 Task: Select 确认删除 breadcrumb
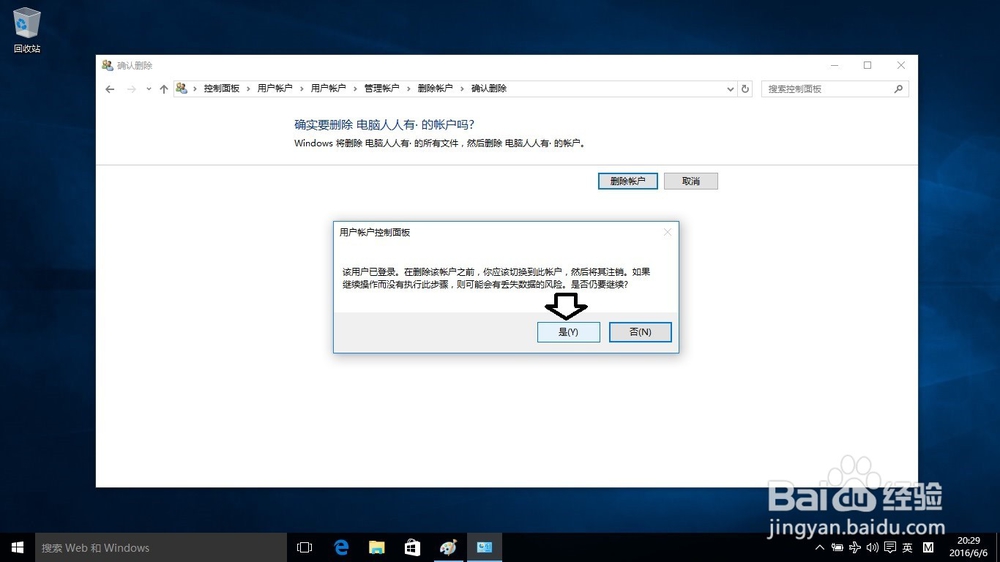coord(489,89)
